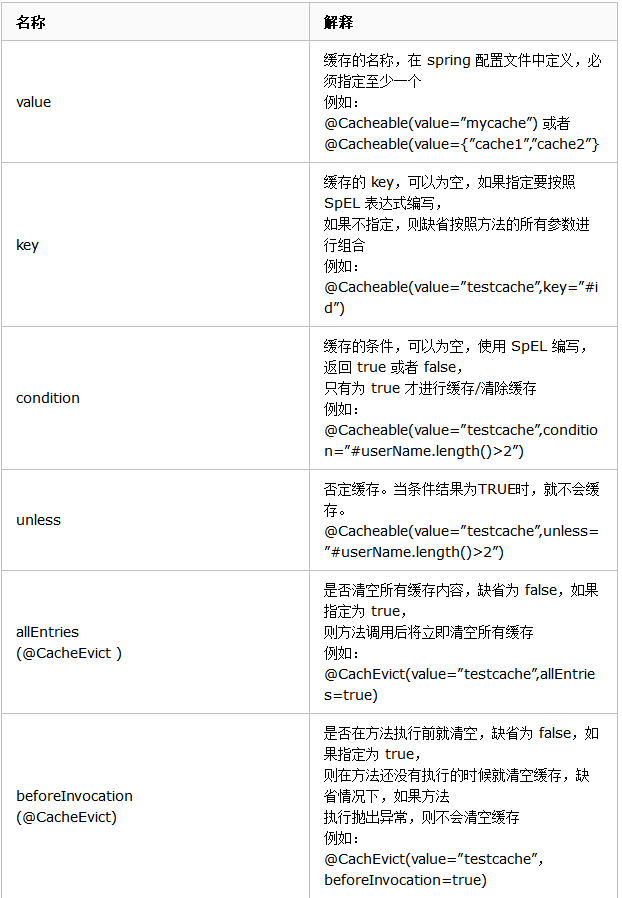This screenshot has width=622, height=898.
Task: Click the allEntries attribute name
Action: point(47,632)
